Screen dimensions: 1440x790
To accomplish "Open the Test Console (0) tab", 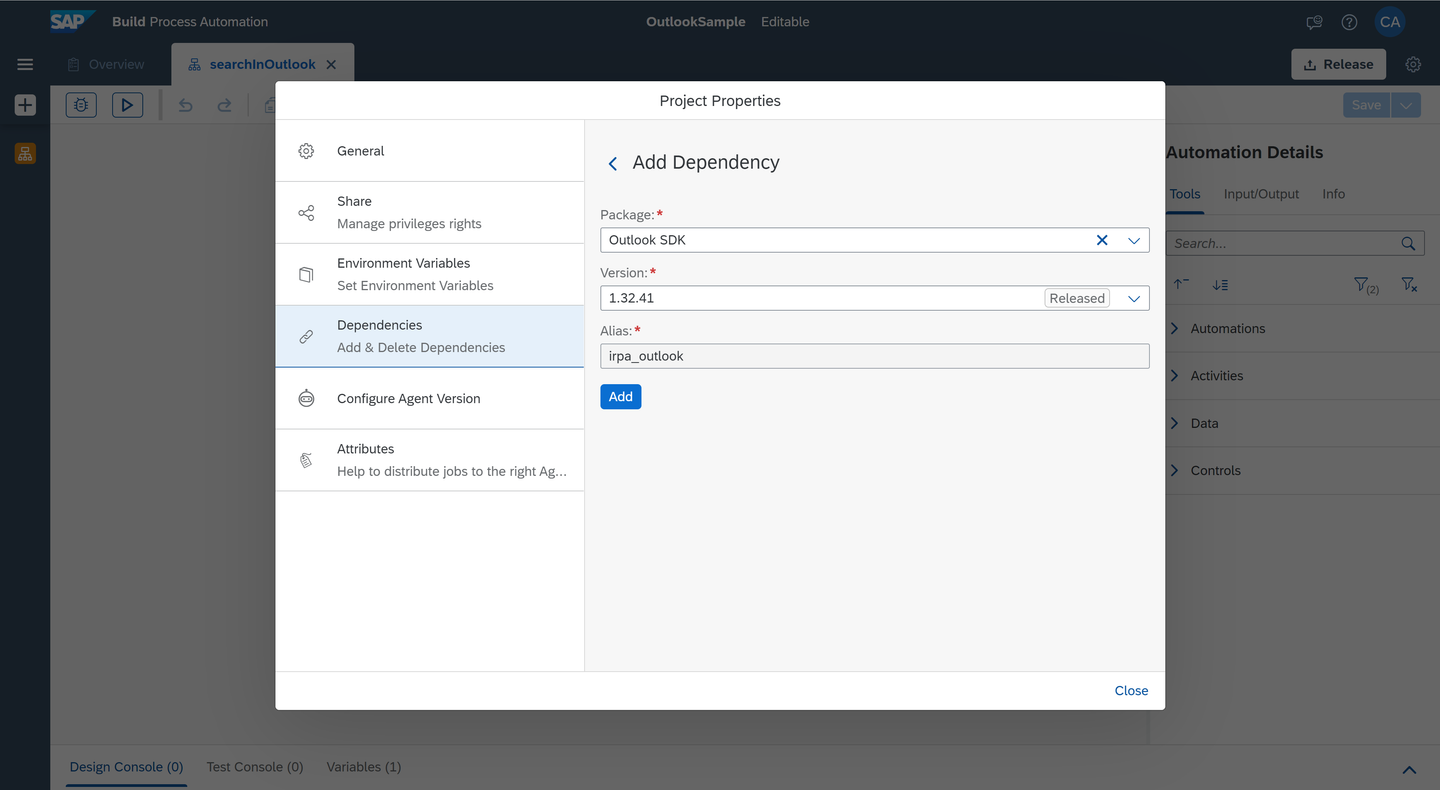I will click(x=255, y=767).
